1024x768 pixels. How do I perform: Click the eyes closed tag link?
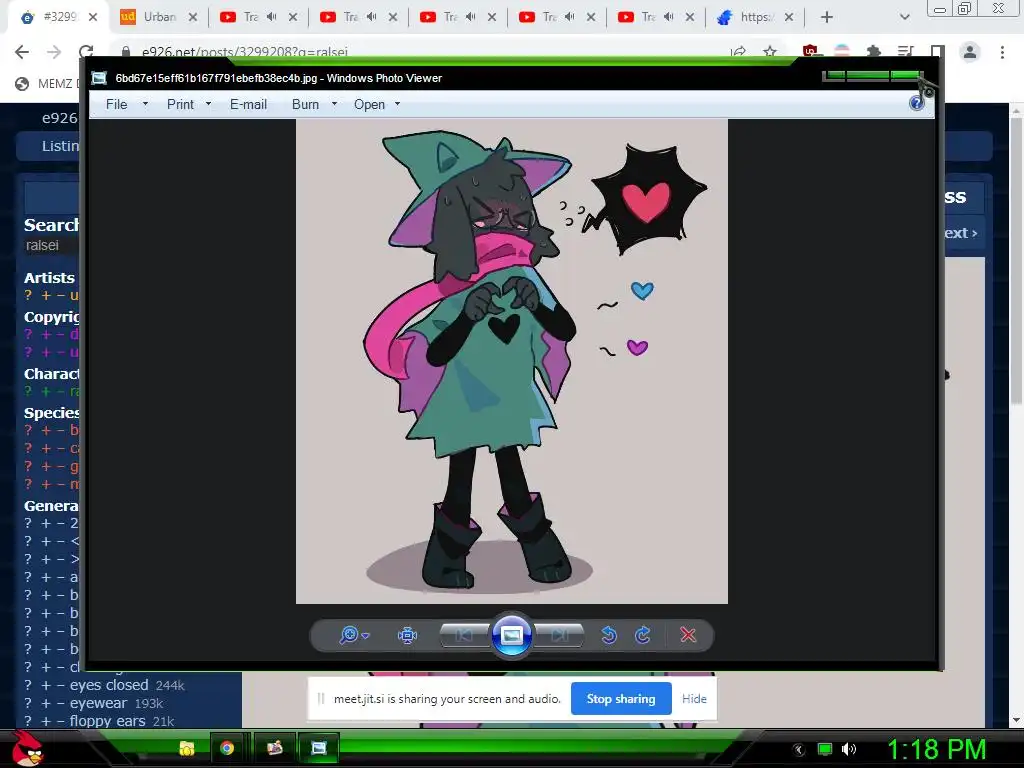[109, 685]
